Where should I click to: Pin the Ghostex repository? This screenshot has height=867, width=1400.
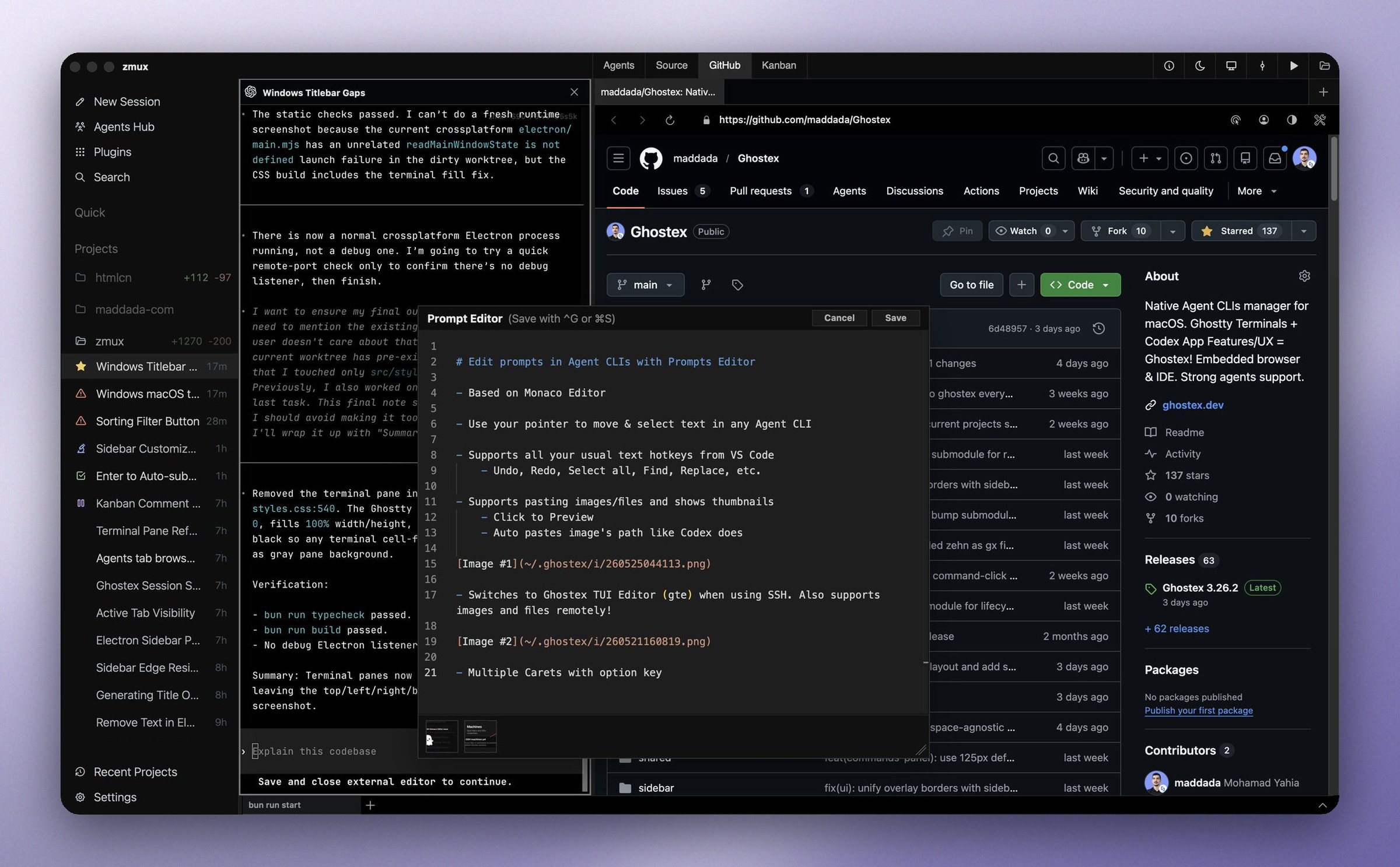coord(957,231)
